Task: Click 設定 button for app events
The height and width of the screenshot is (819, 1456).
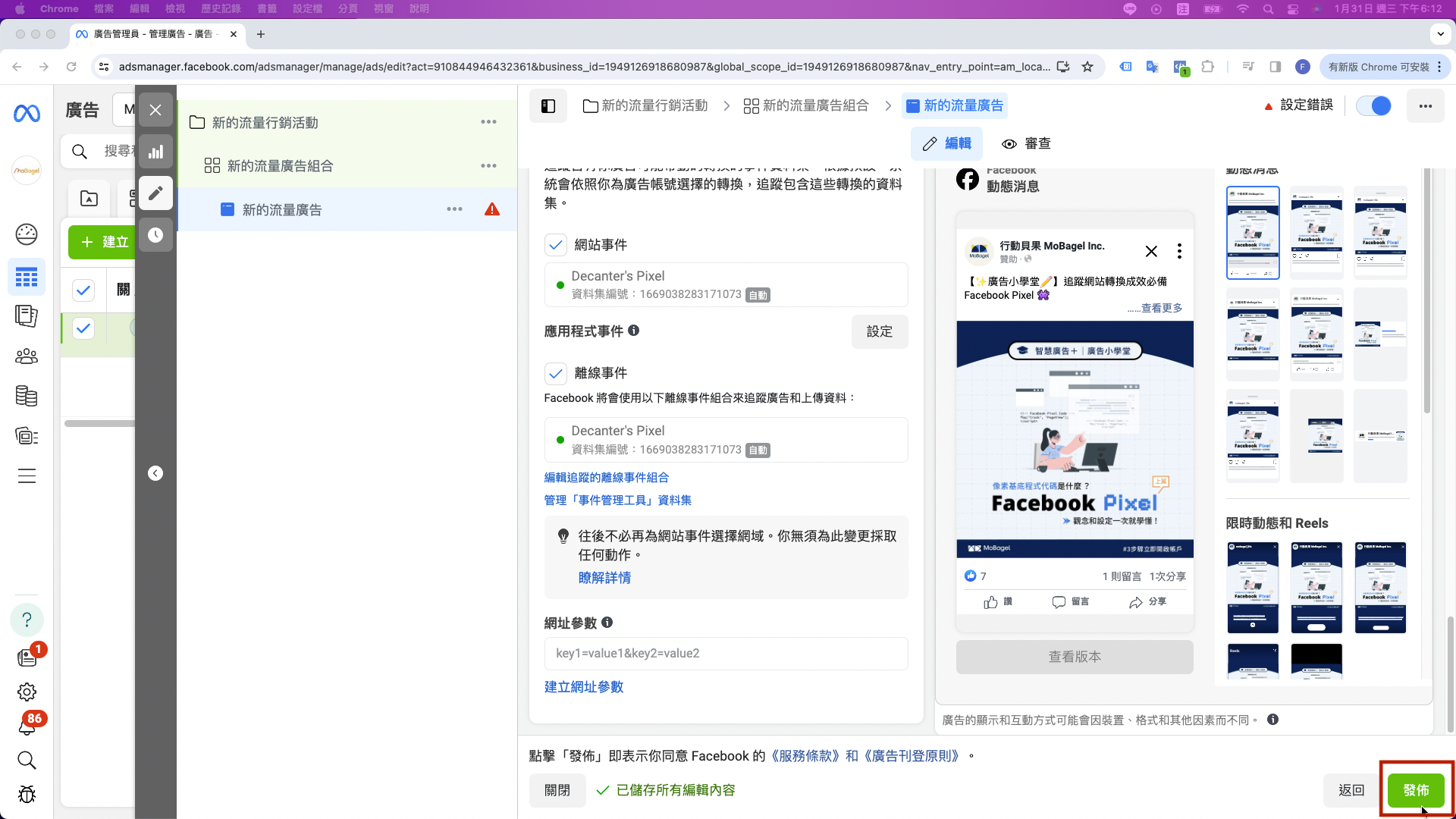Action: 880,331
